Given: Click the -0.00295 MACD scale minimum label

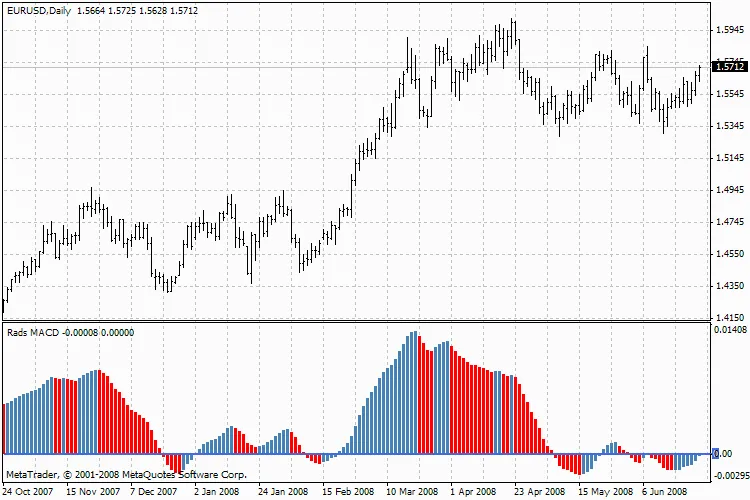Looking at the screenshot, I should 733,476.
